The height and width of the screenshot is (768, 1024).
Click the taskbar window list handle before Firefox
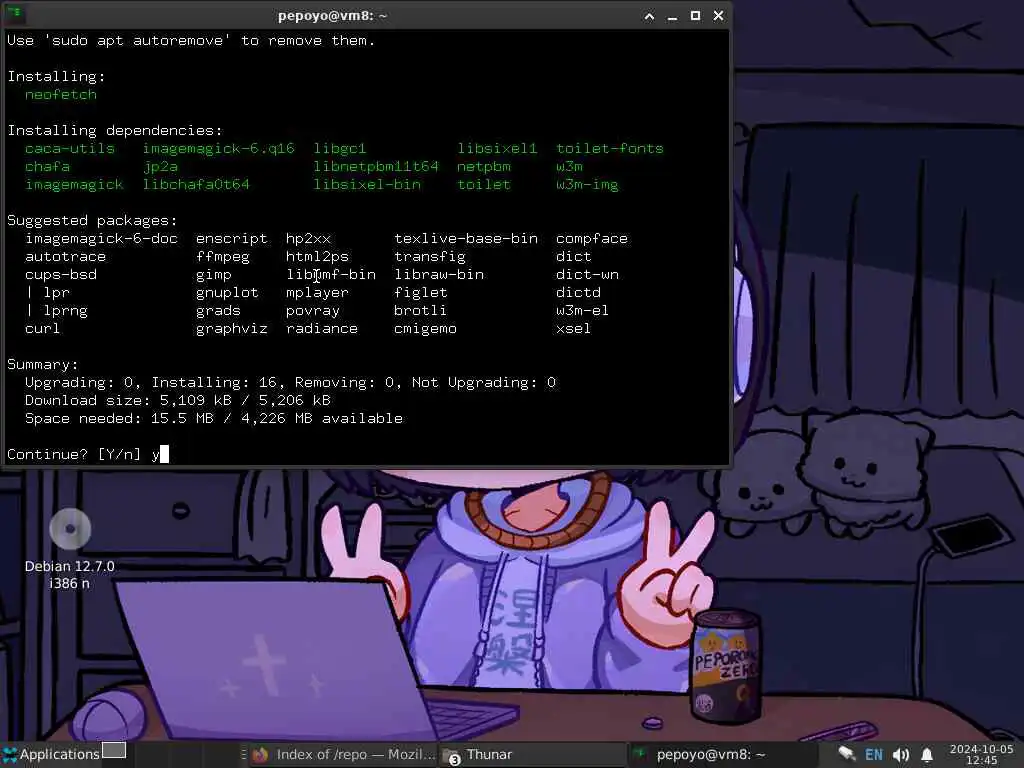click(244, 754)
